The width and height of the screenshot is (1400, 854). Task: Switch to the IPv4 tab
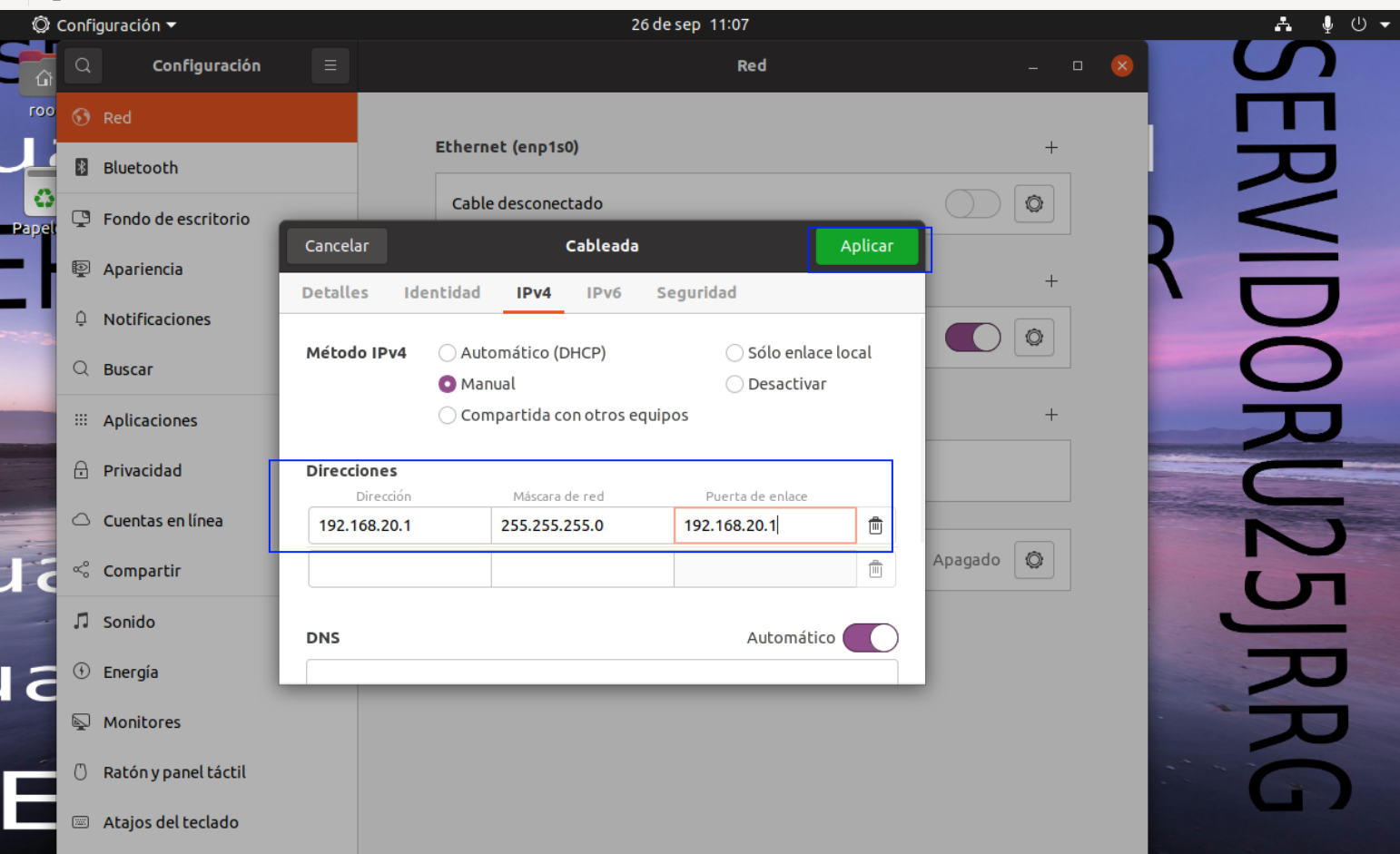point(534,292)
